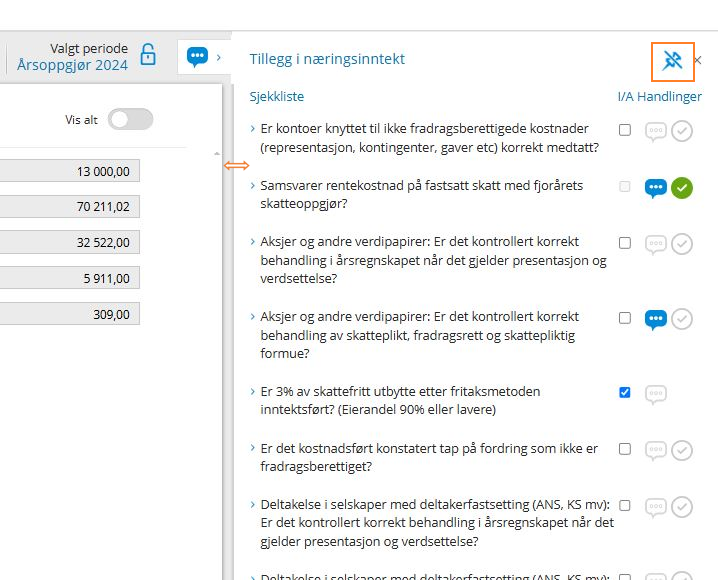The height and width of the screenshot is (580, 718).
Task: Click the 32 522,00 amount field
Action: pos(69,242)
